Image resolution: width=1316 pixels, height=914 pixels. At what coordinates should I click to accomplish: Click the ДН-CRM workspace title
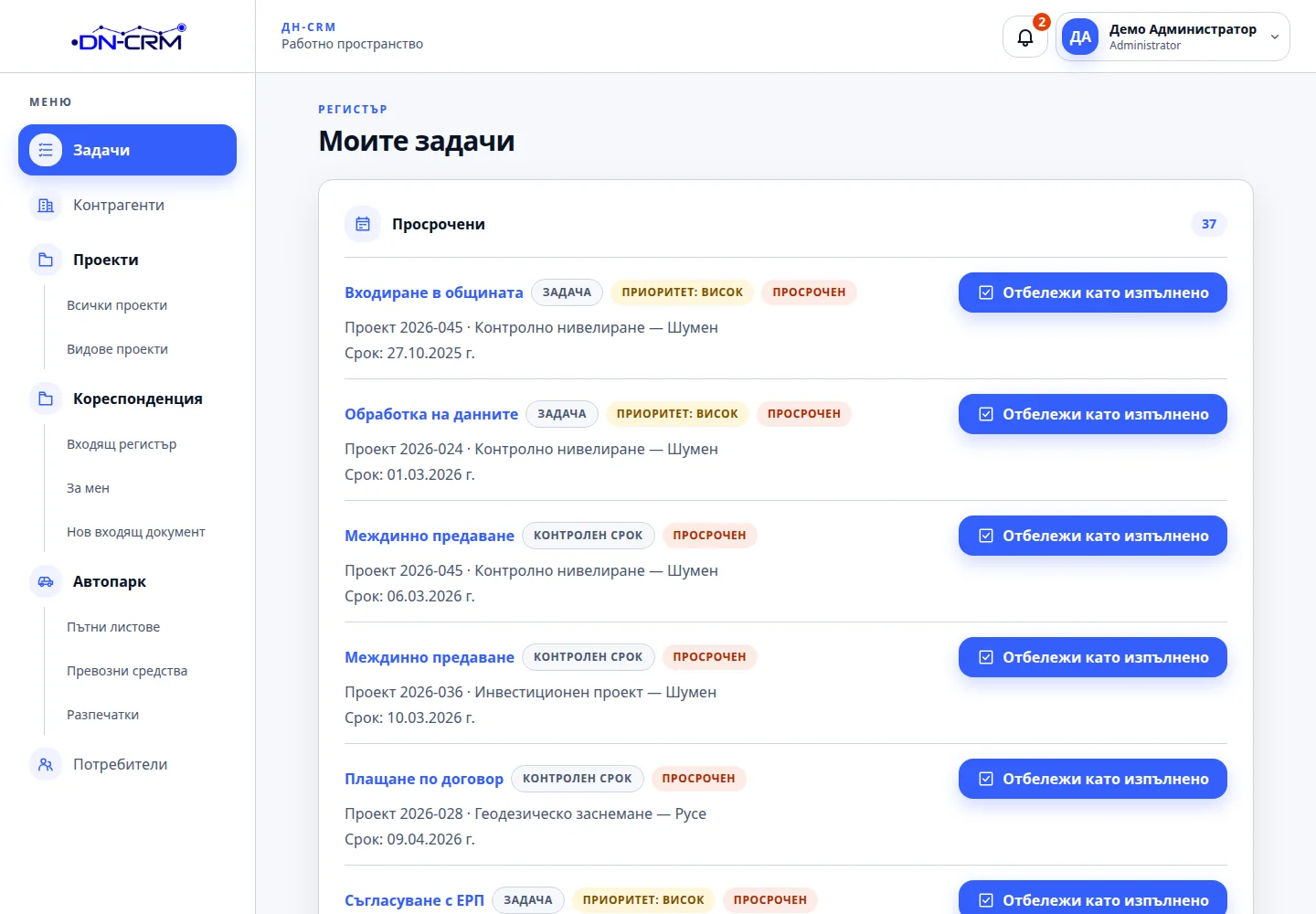(309, 27)
